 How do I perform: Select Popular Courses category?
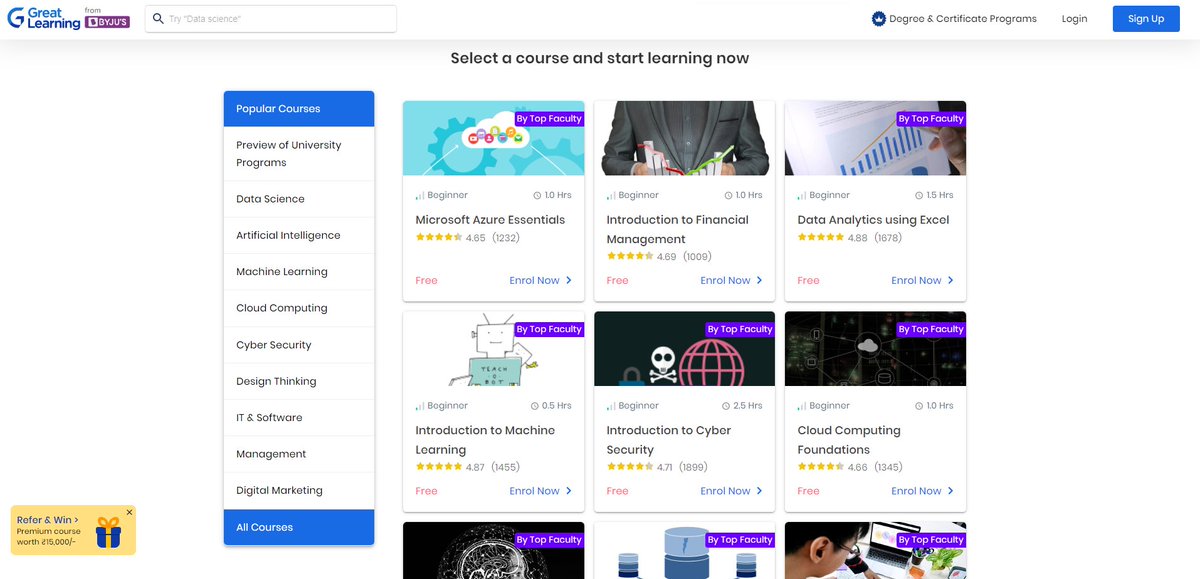pyautogui.click(x=299, y=109)
